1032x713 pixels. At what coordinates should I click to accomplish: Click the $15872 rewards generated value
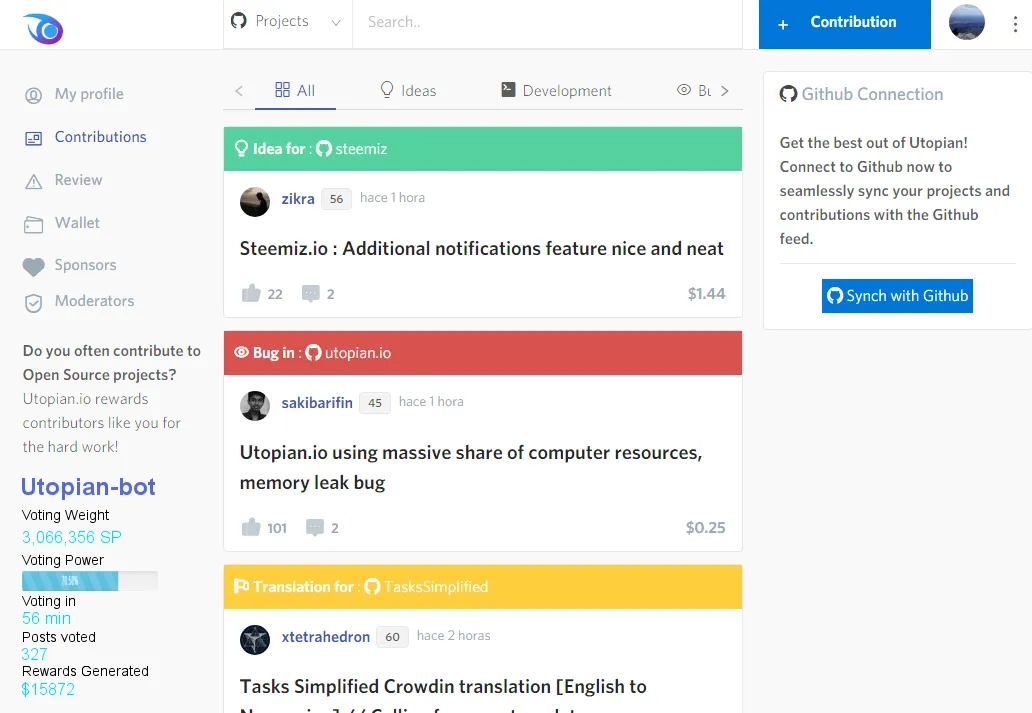[x=48, y=689]
